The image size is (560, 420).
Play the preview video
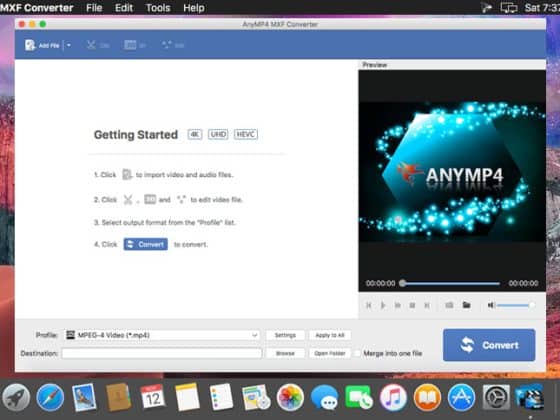[383, 305]
